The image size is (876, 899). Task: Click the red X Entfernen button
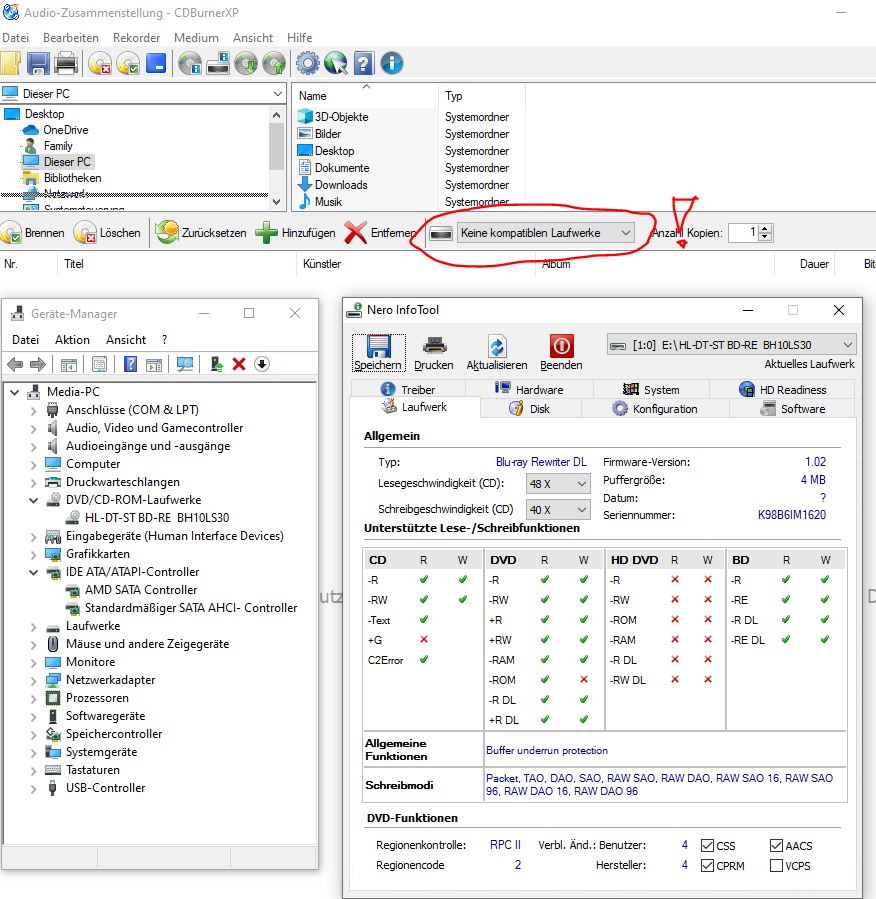[380, 233]
